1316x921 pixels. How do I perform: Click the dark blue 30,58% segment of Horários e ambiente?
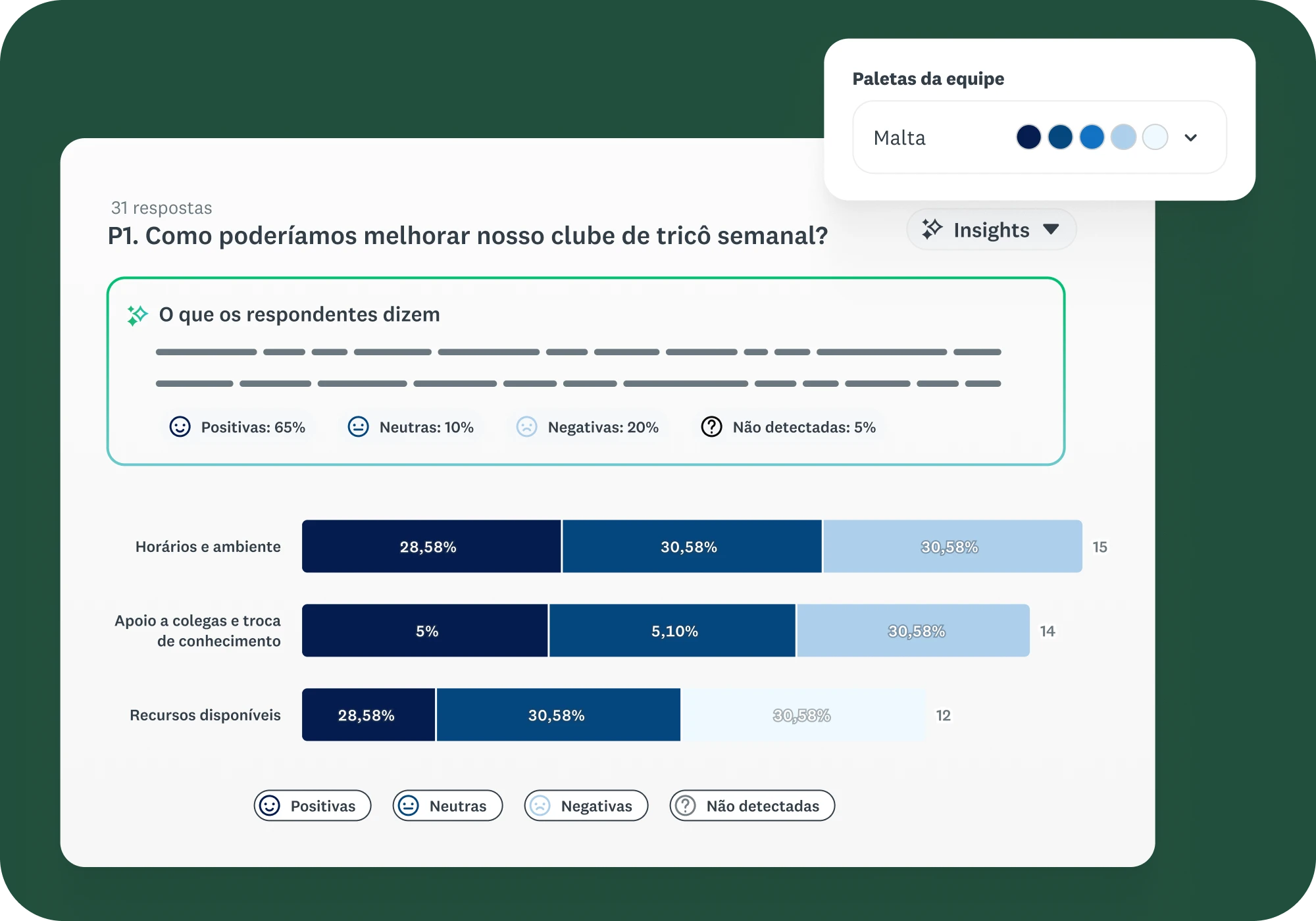click(x=692, y=547)
